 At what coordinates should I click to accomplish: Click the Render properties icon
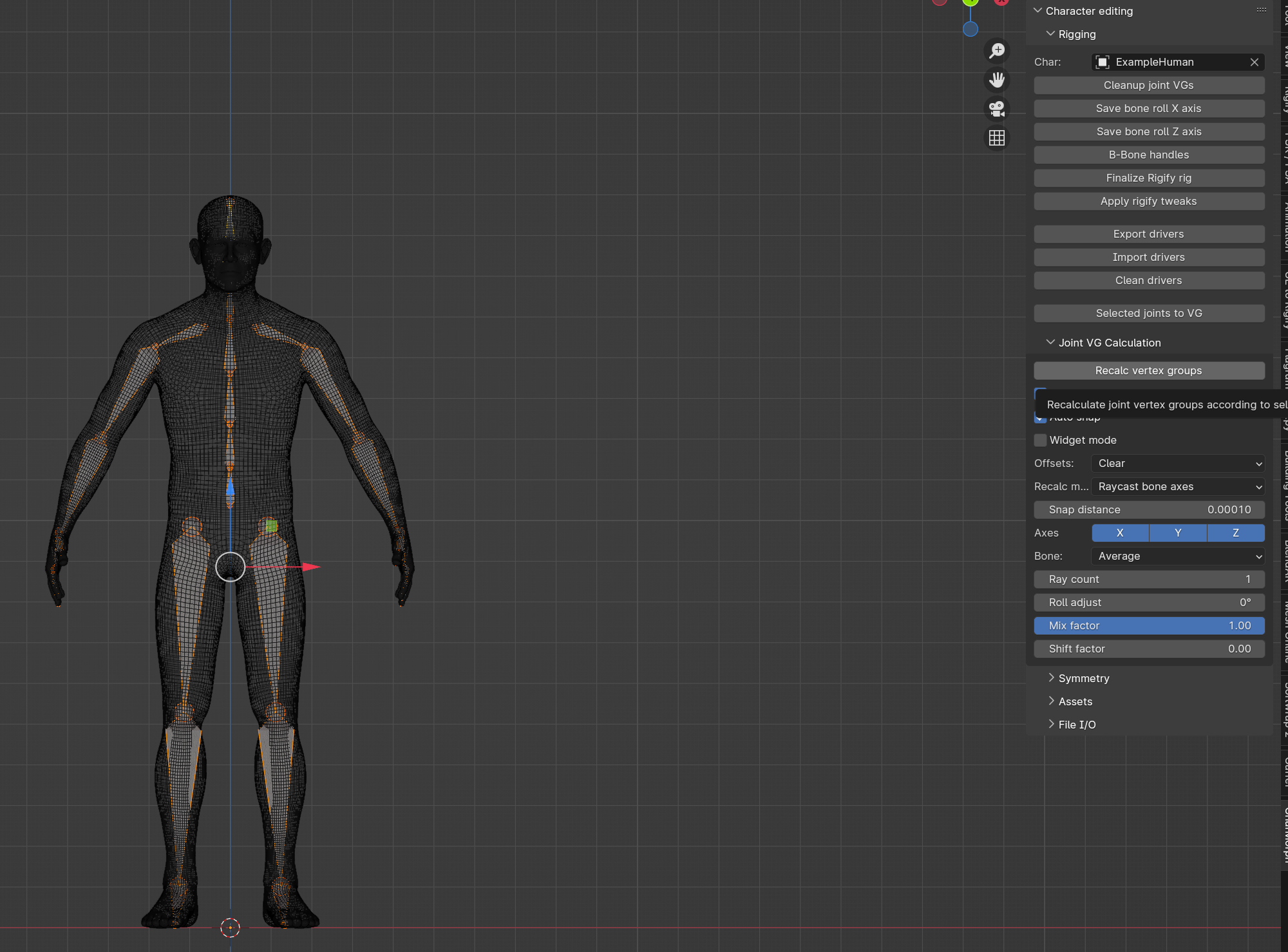coord(996,109)
